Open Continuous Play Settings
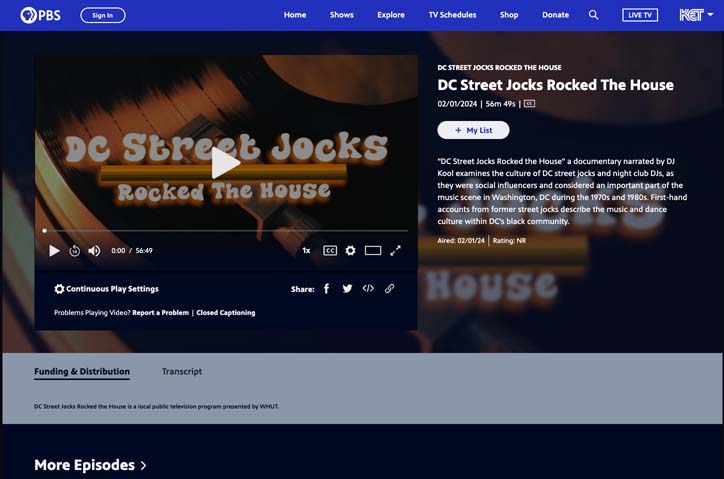Screen dimensions: 724x479 coord(106,289)
